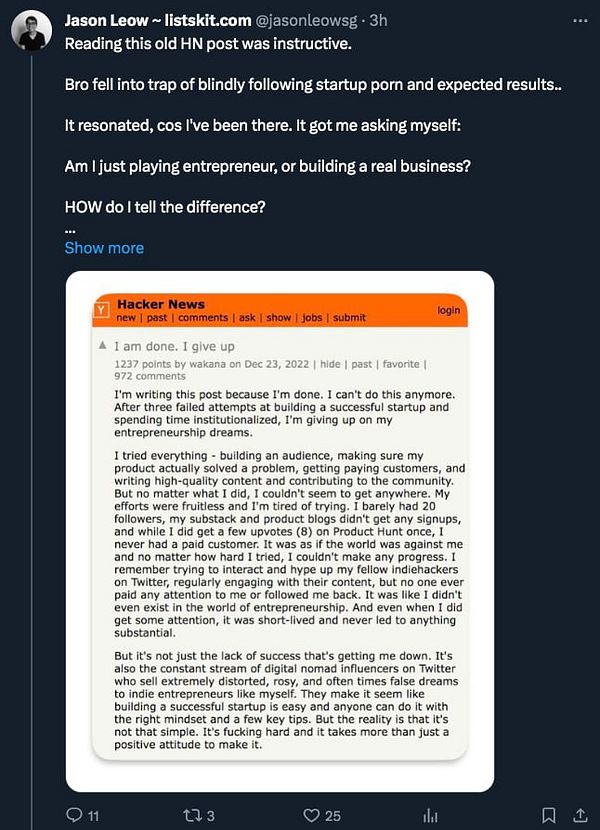
Task: Click the 'submit' item in Hacker News nav
Action: click(350, 318)
